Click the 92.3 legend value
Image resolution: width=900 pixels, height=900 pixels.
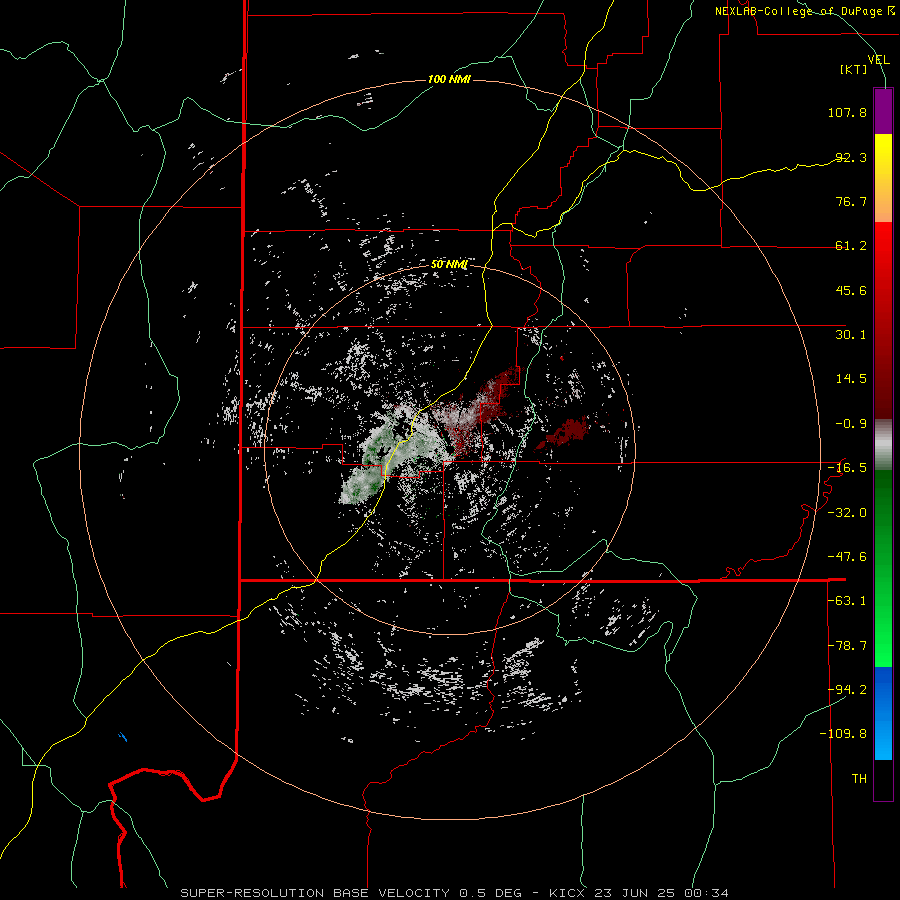coord(851,157)
